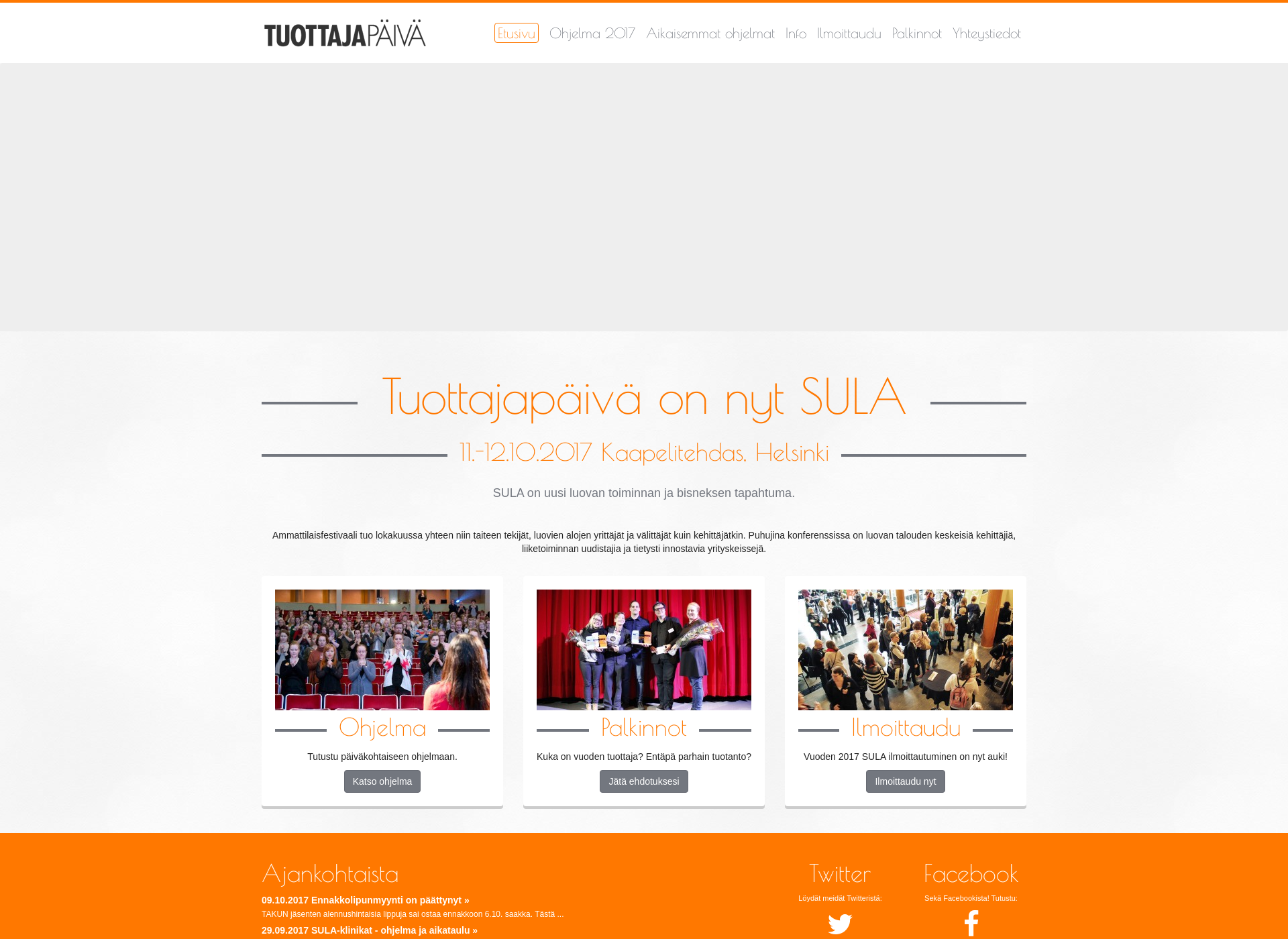Select the Ohjelma 2017 menu item

point(592,34)
